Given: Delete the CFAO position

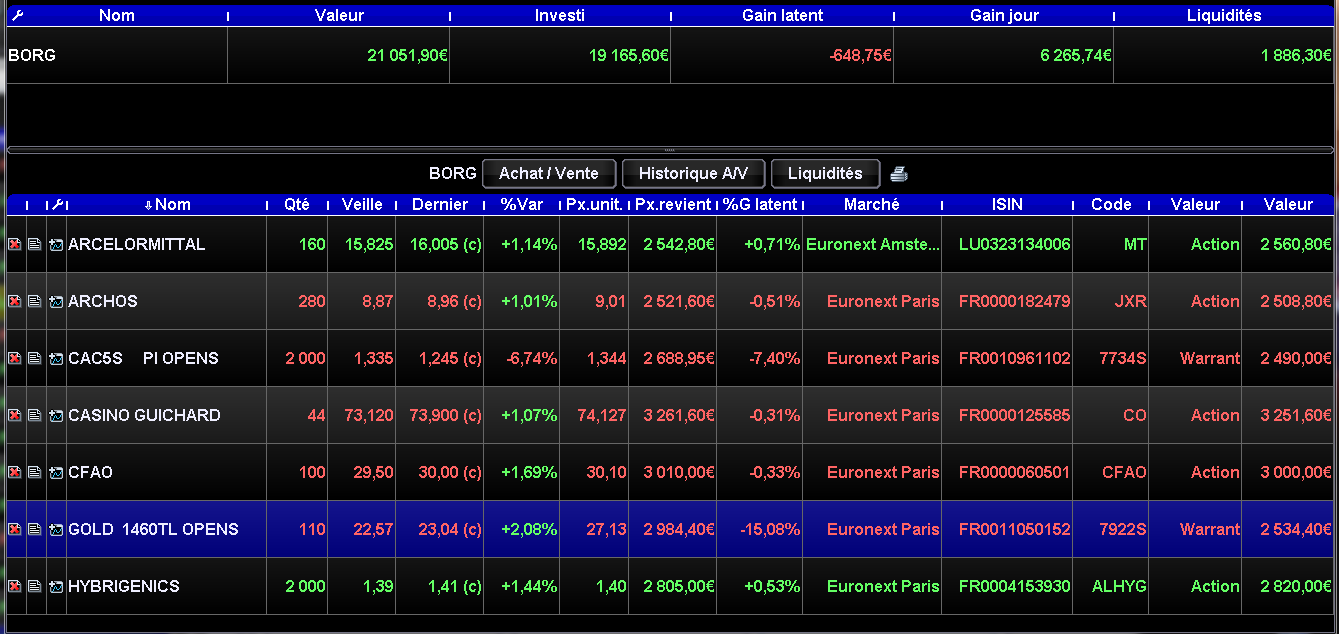Looking at the screenshot, I should pos(15,473).
